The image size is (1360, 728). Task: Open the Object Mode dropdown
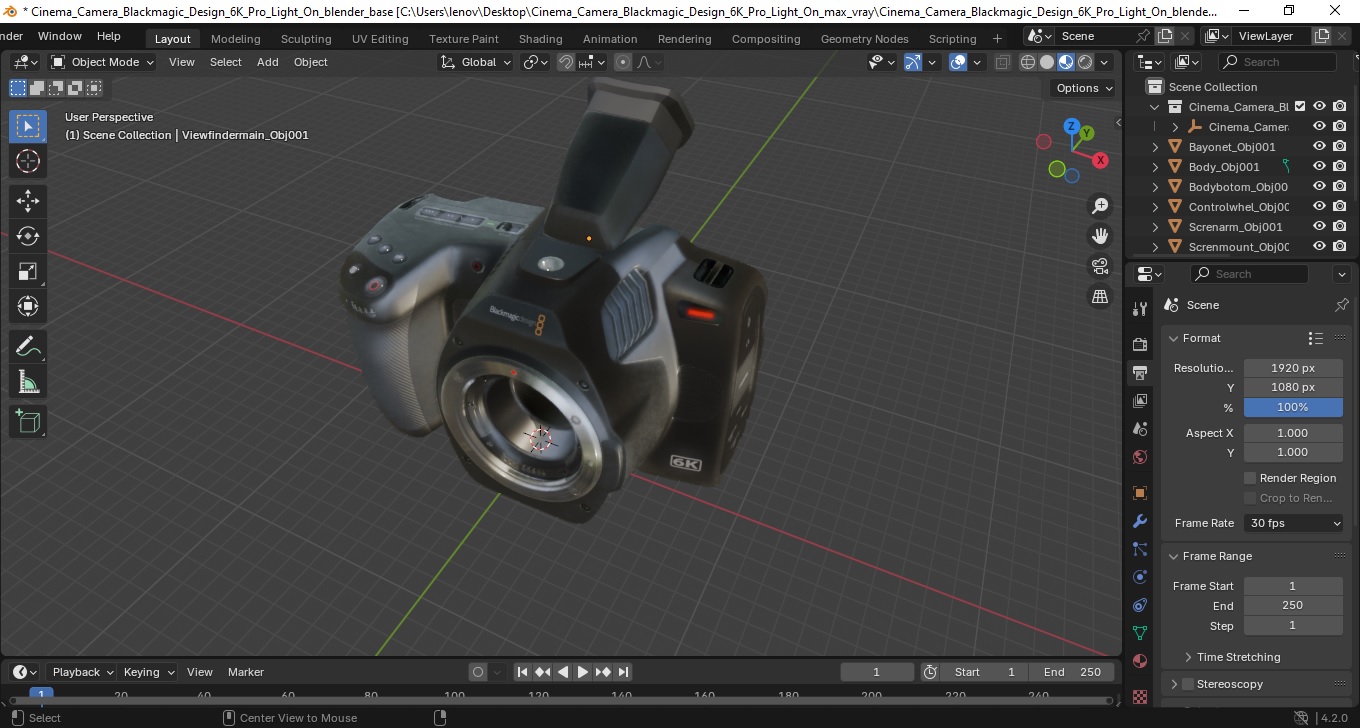pyautogui.click(x=103, y=62)
